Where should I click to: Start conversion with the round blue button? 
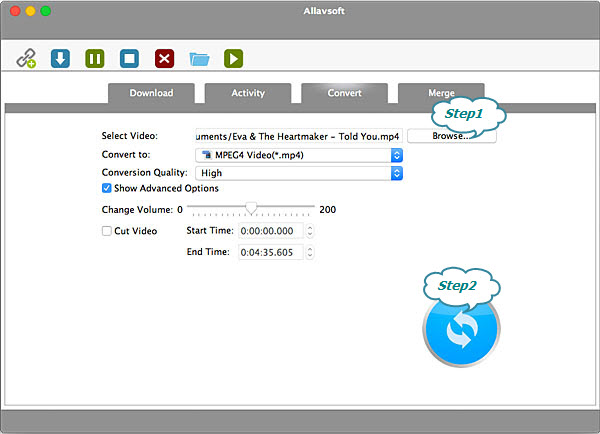click(x=461, y=329)
